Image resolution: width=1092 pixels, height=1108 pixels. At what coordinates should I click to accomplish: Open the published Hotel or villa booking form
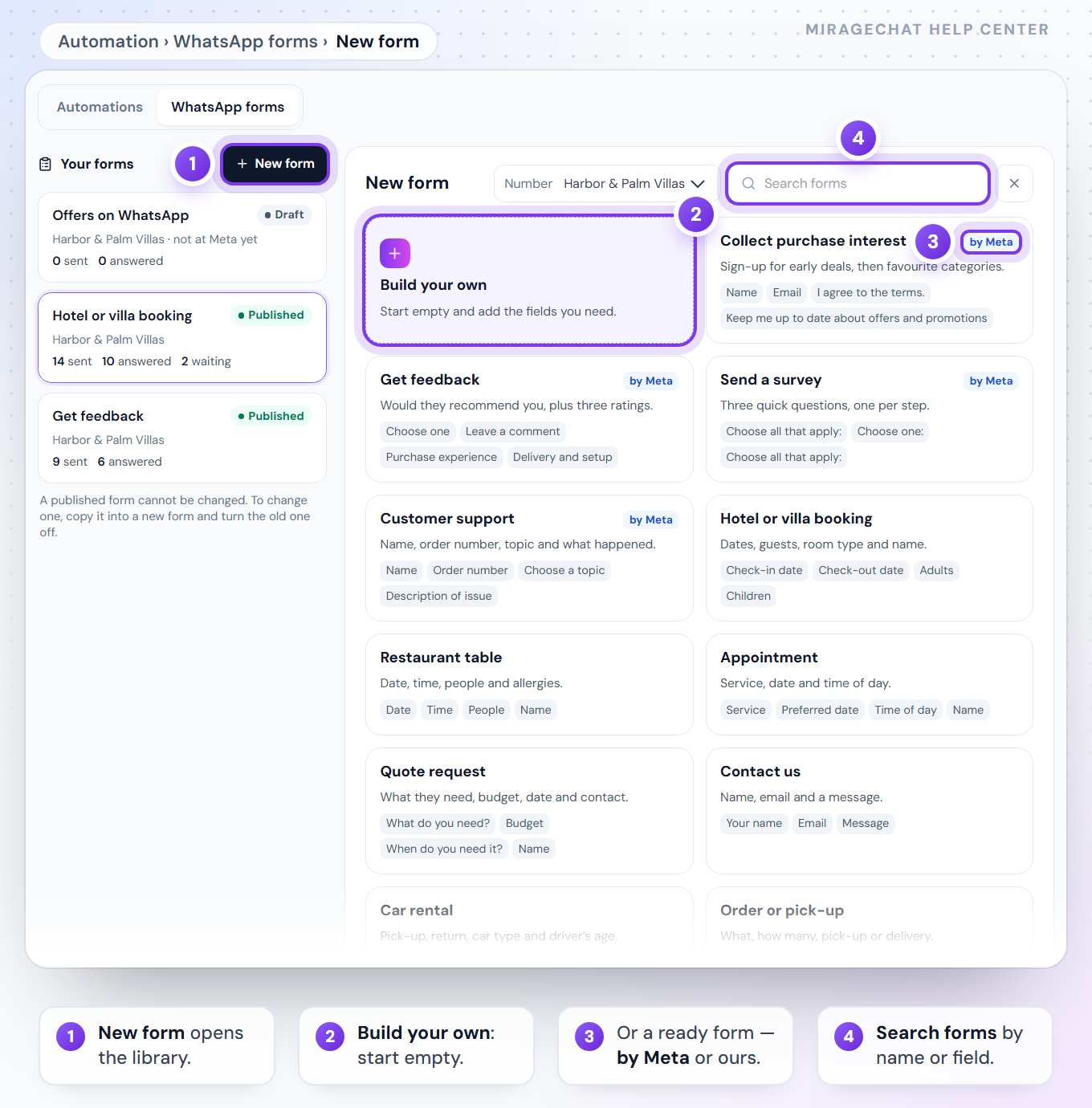[182, 337]
